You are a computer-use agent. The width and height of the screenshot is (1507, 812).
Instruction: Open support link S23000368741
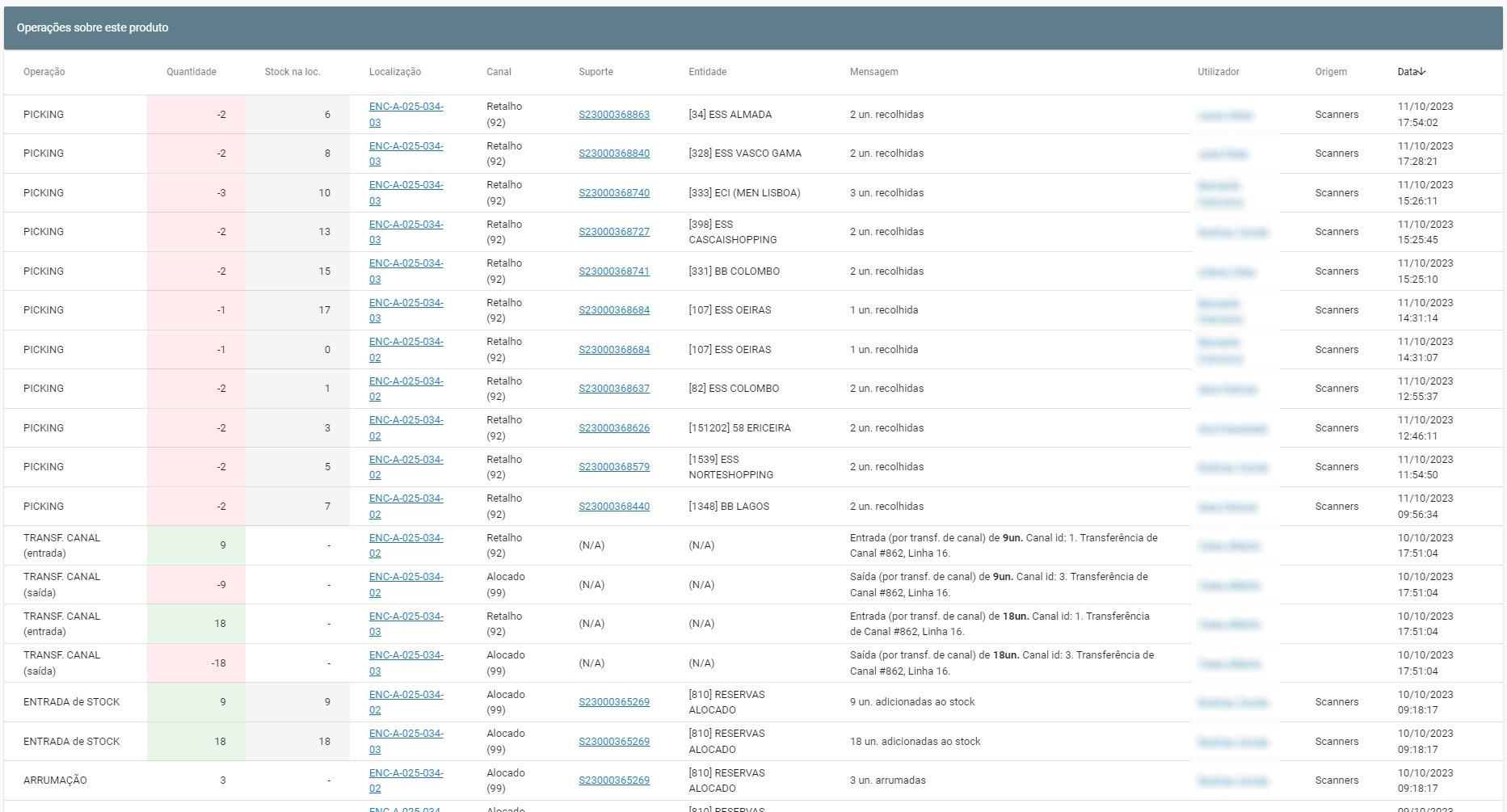(x=614, y=271)
